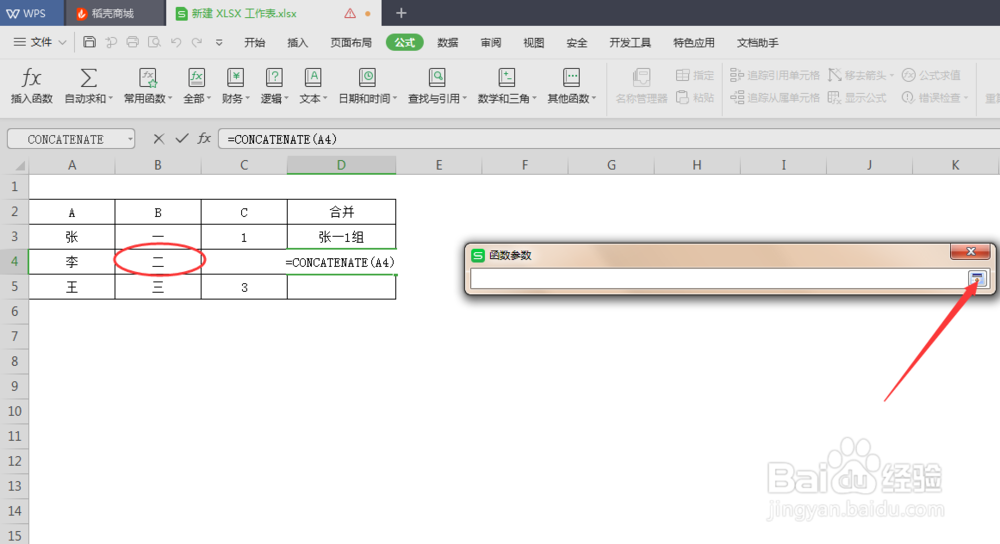Open a new tab with plus button
Image resolution: width=1000 pixels, height=544 pixels.
tap(401, 13)
